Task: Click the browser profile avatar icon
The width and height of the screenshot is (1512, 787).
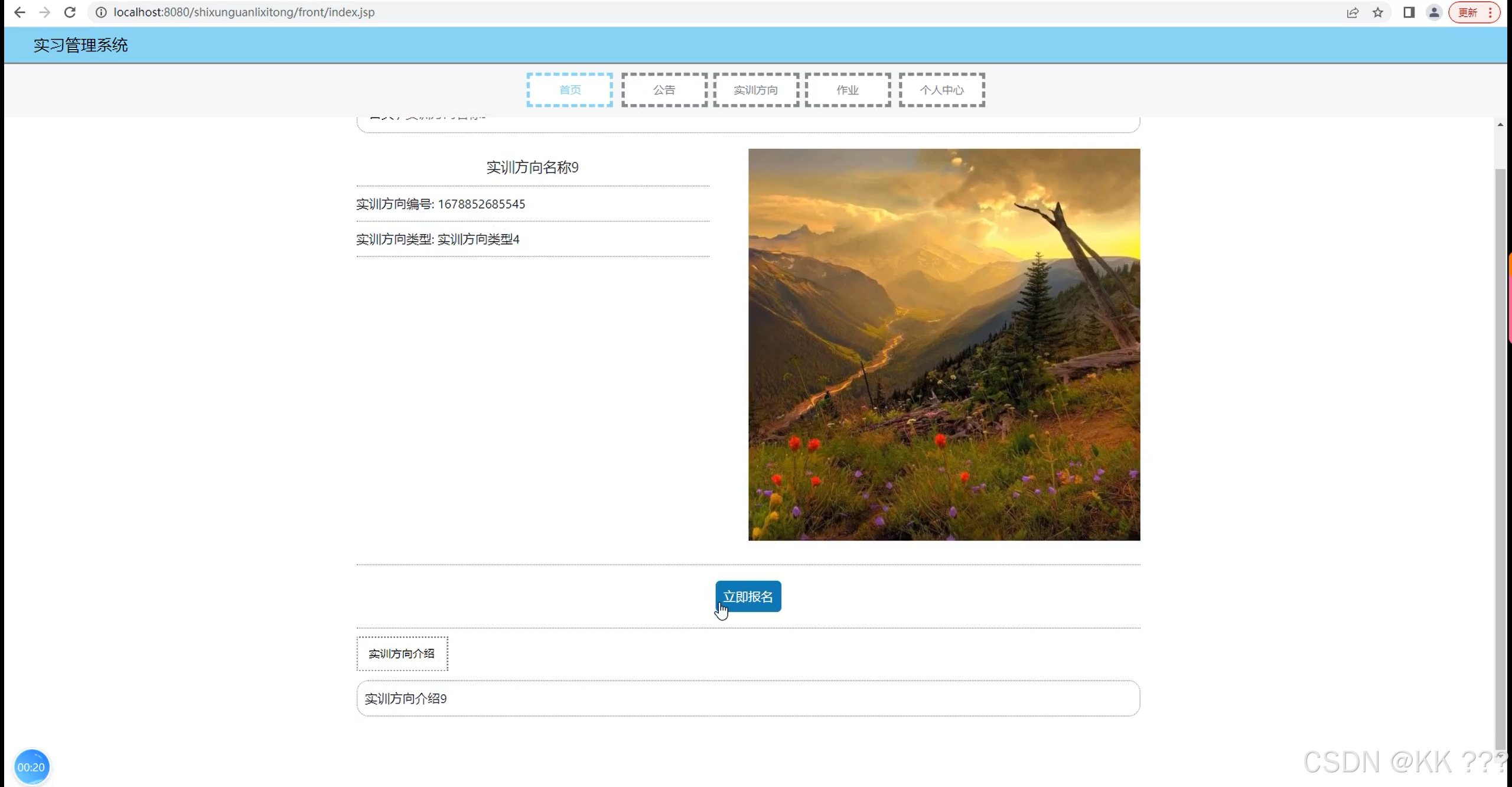Action: pyautogui.click(x=1434, y=12)
